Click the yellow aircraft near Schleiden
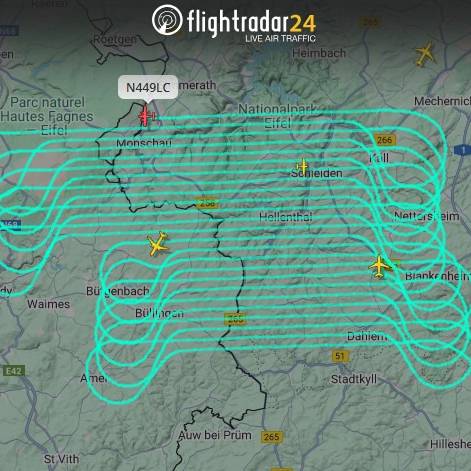This screenshot has height=471, width=471. tap(302, 166)
